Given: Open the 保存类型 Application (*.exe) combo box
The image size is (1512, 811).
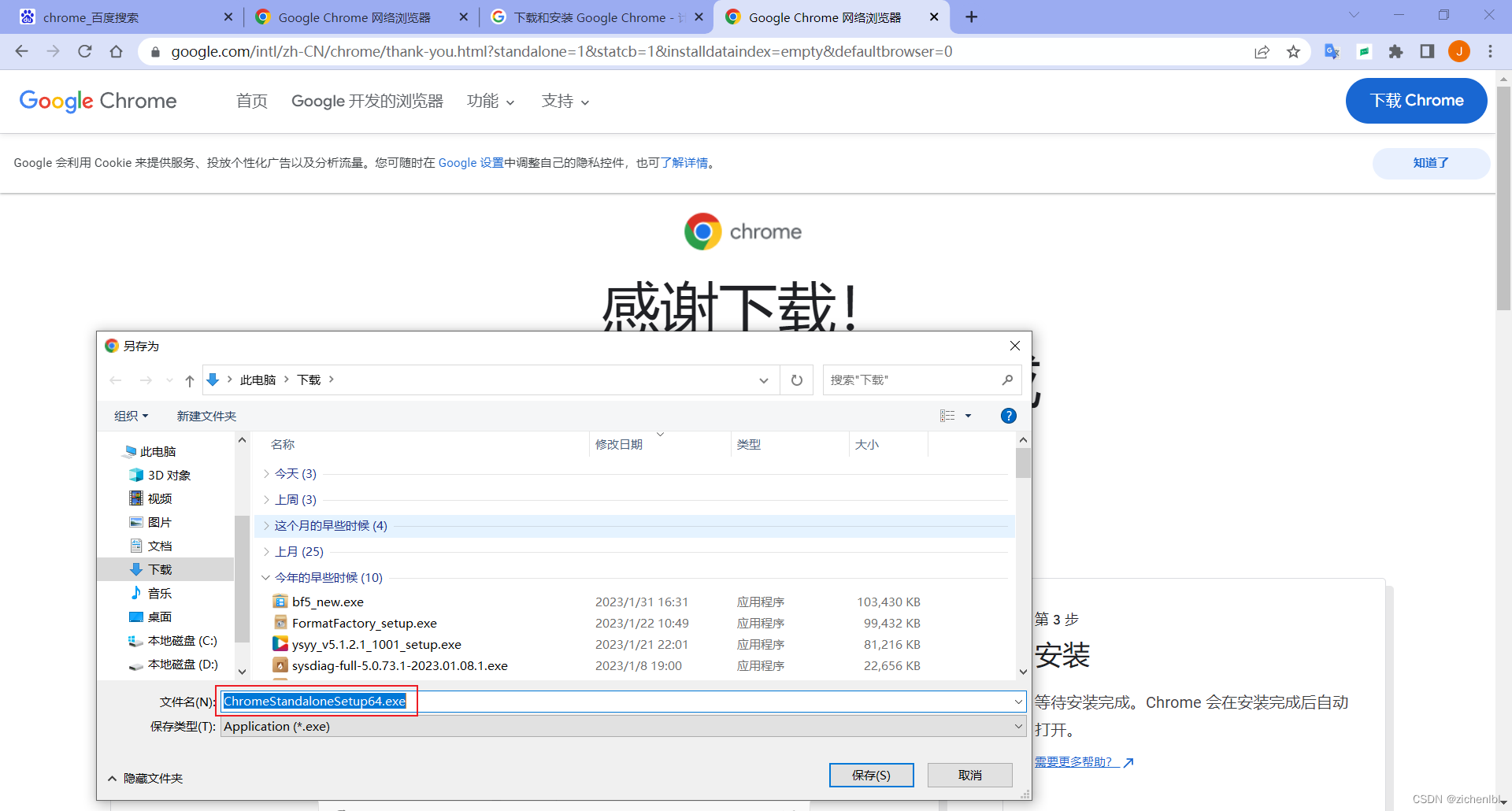Looking at the screenshot, I should pos(624,727).
